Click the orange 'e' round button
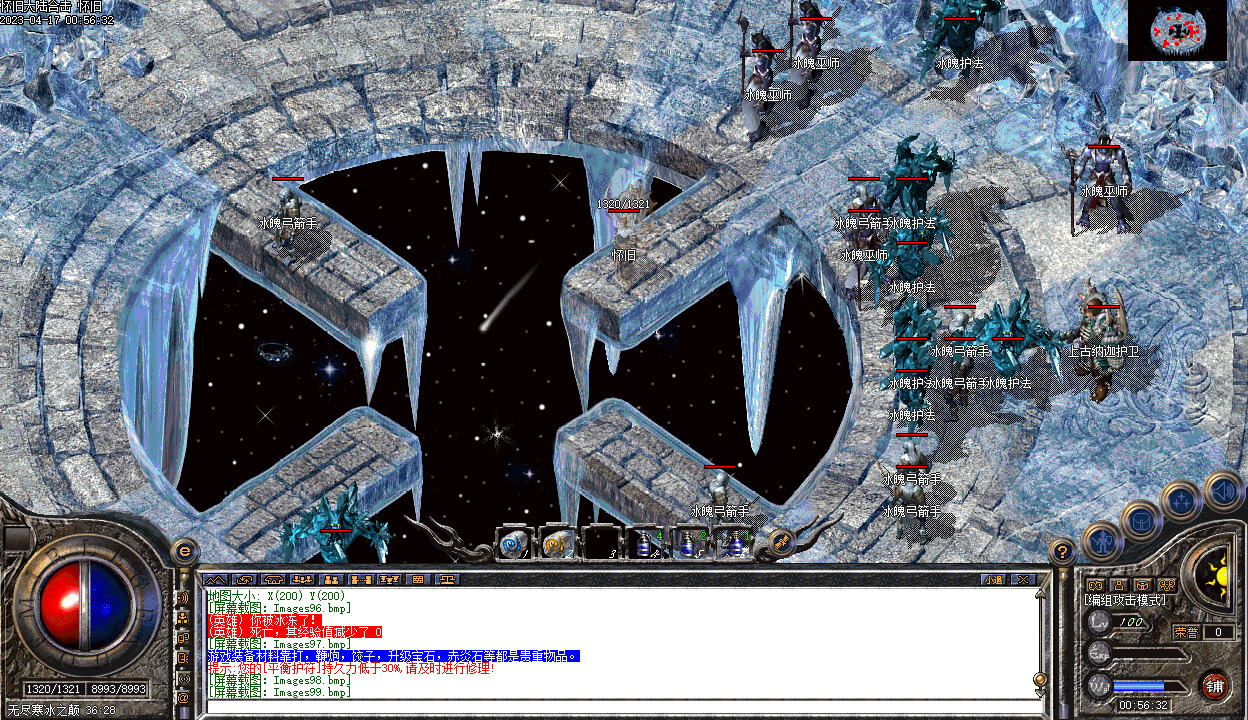This screenshot has height=720, width=1248. click(184, 550)
